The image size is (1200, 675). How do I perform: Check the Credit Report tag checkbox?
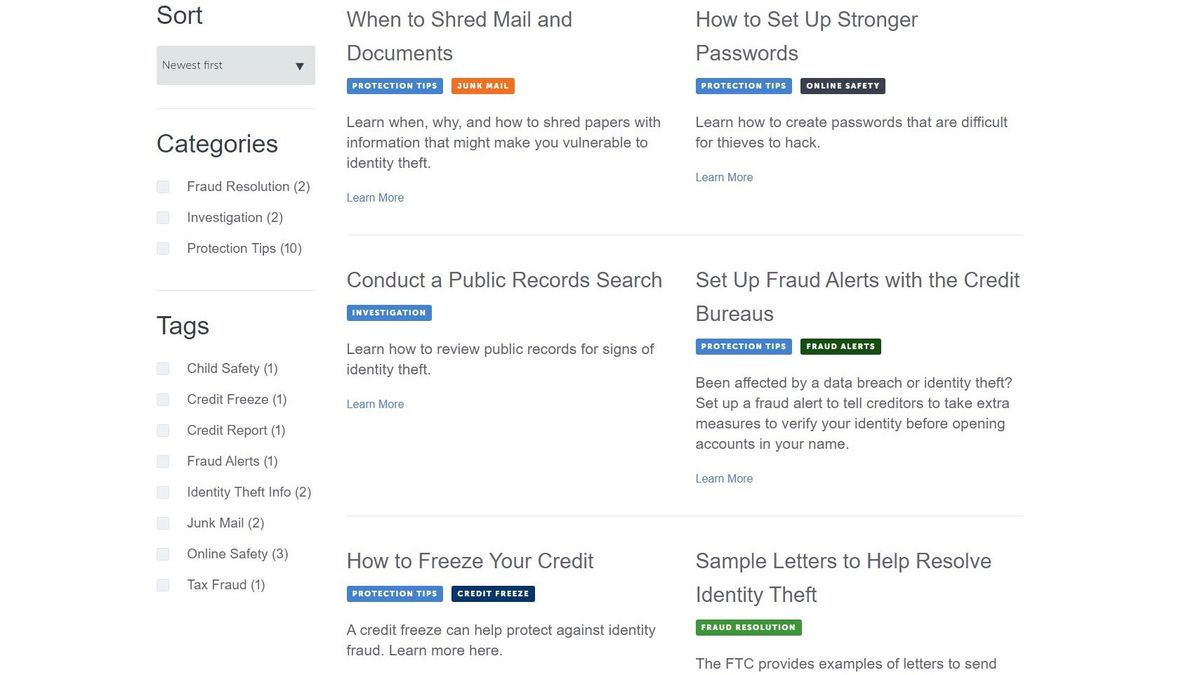[163, 431]
